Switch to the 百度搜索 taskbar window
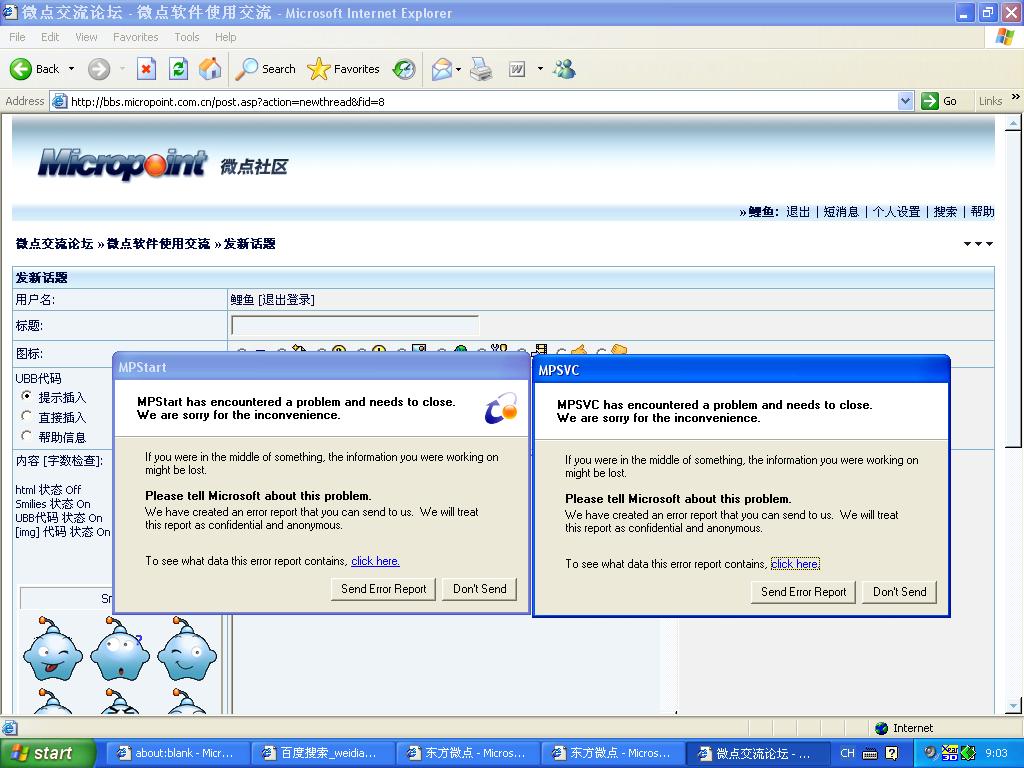 click(x=321, y=753)
